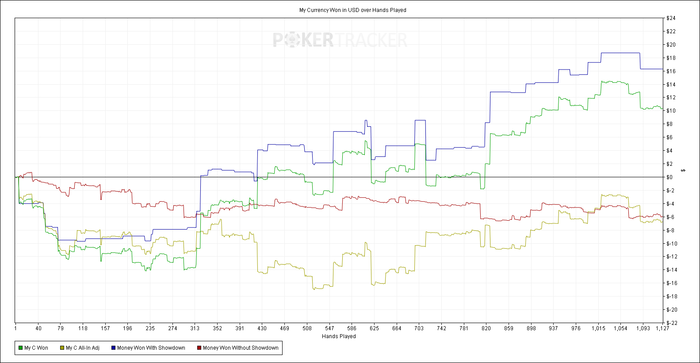The height and width of the screenshot is (363, 700).
Task: Click x-axis tick label 625
Action: click(374, 329)
